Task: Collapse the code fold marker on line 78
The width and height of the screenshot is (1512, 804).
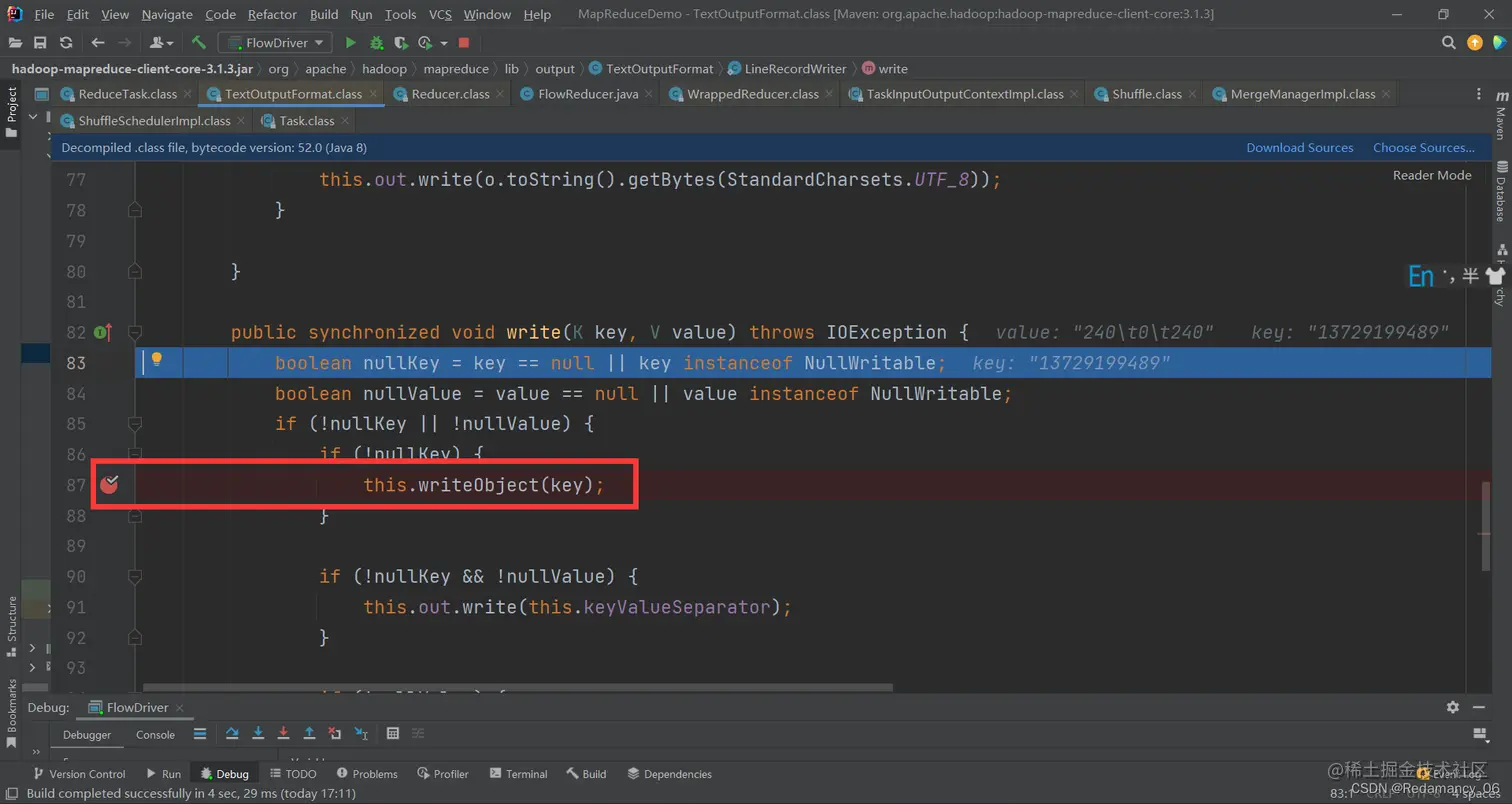Action: point(135,210)
